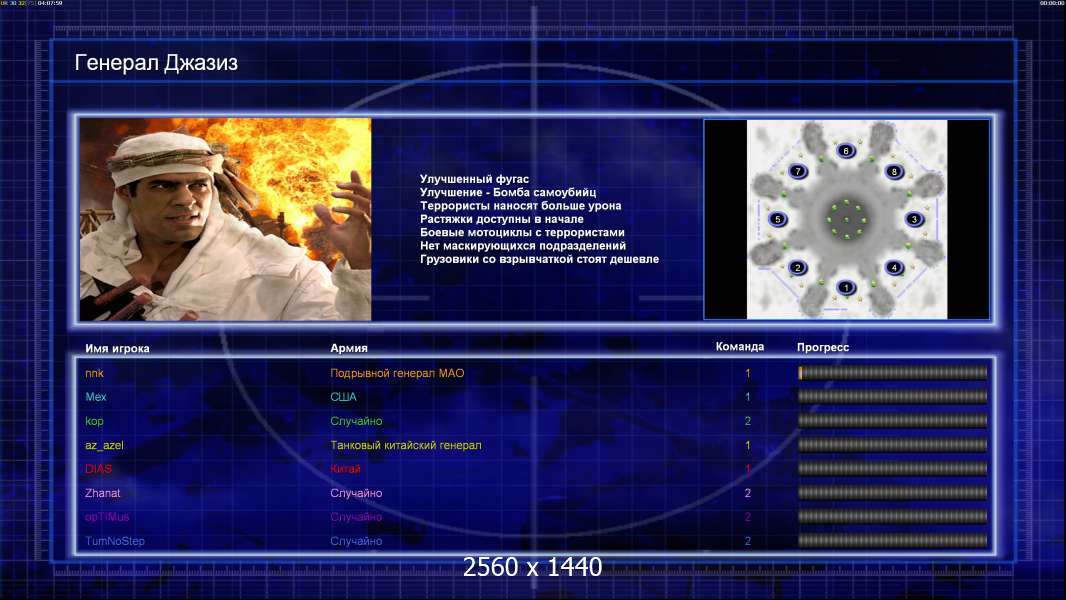Choose start position 7 map marker
The height and width of the screenshot is (600, 1066).
click(797, 171)
